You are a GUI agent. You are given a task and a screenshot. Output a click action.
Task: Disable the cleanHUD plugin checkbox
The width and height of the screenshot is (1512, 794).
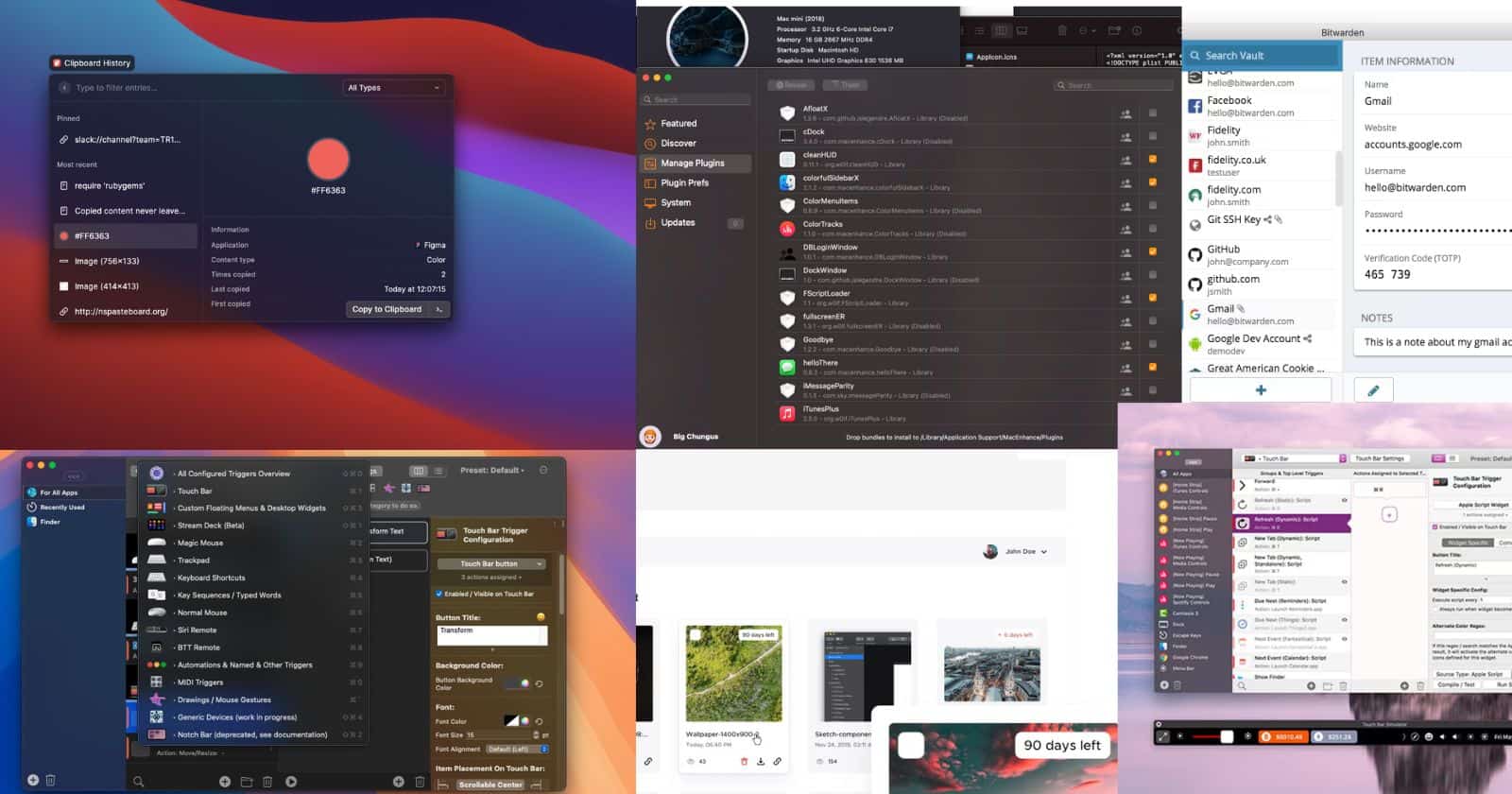coord(1152,159)
